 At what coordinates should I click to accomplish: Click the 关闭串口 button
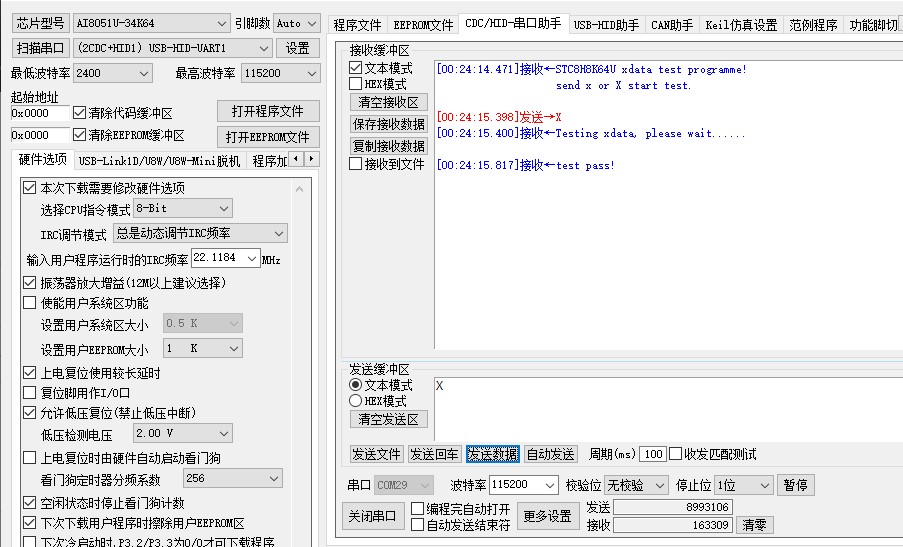pos(372,515)
